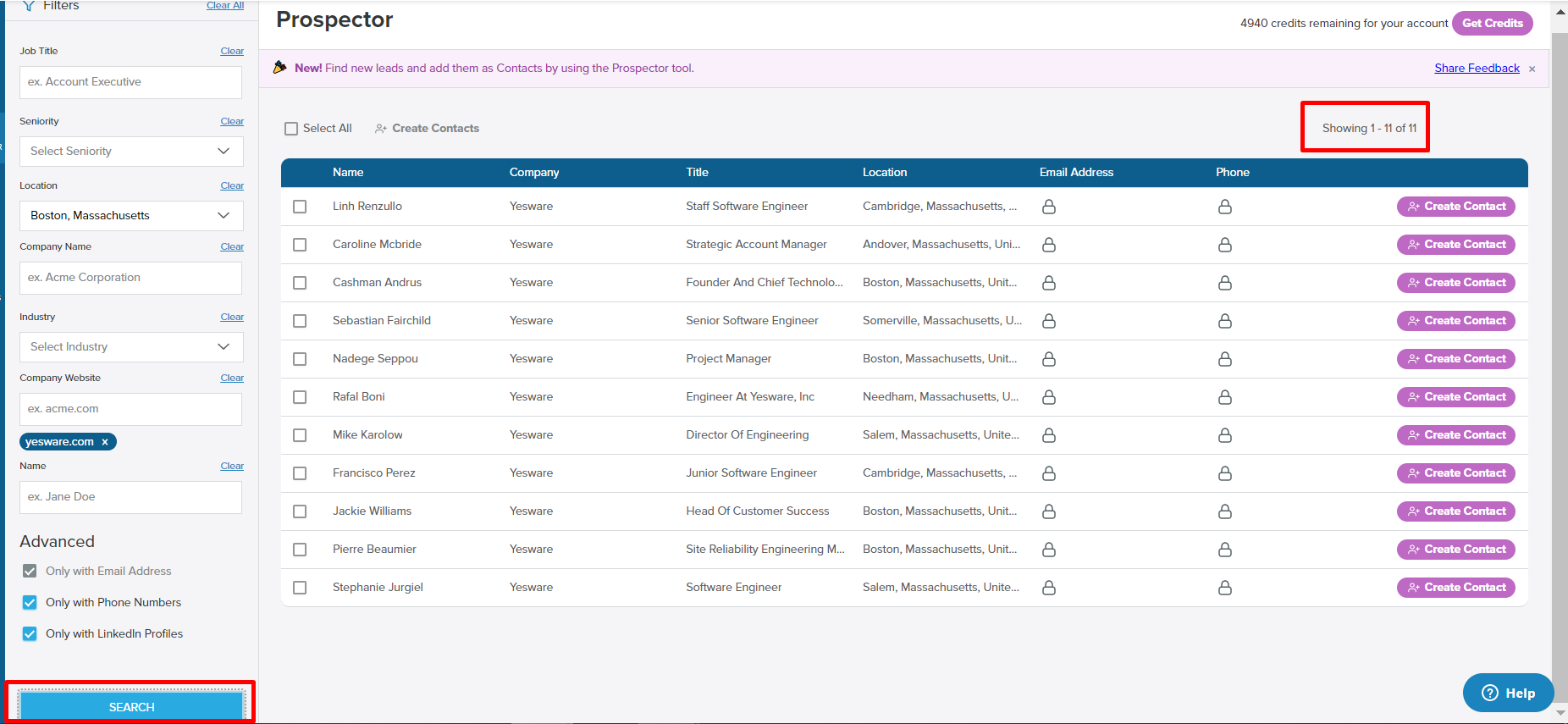Click name Pierre Beaumier in the table
1568x724 pixels.
pyautogui.click(x=374, y=550)
